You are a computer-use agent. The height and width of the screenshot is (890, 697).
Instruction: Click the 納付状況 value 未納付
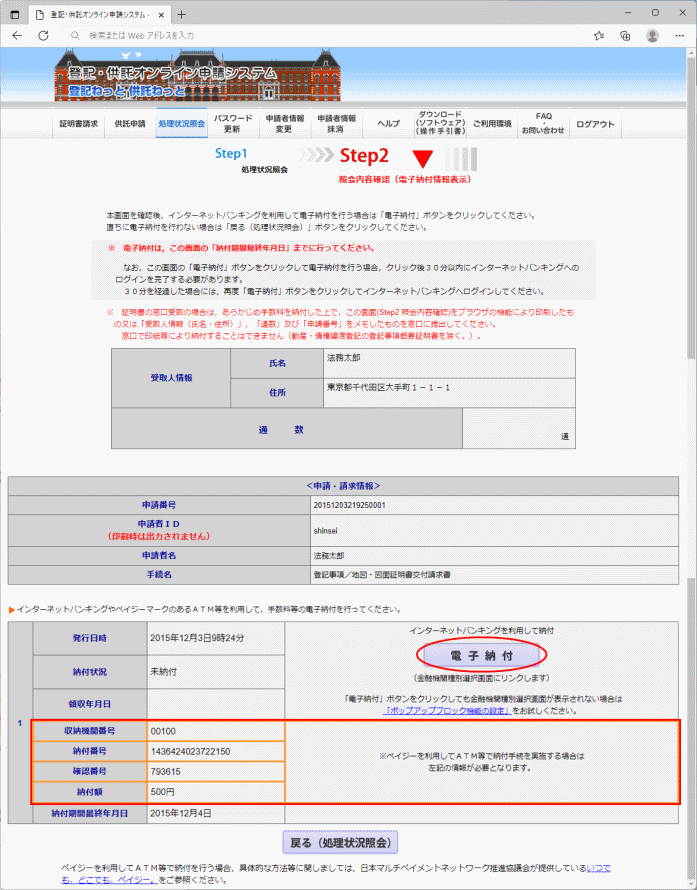click(163, 671)
